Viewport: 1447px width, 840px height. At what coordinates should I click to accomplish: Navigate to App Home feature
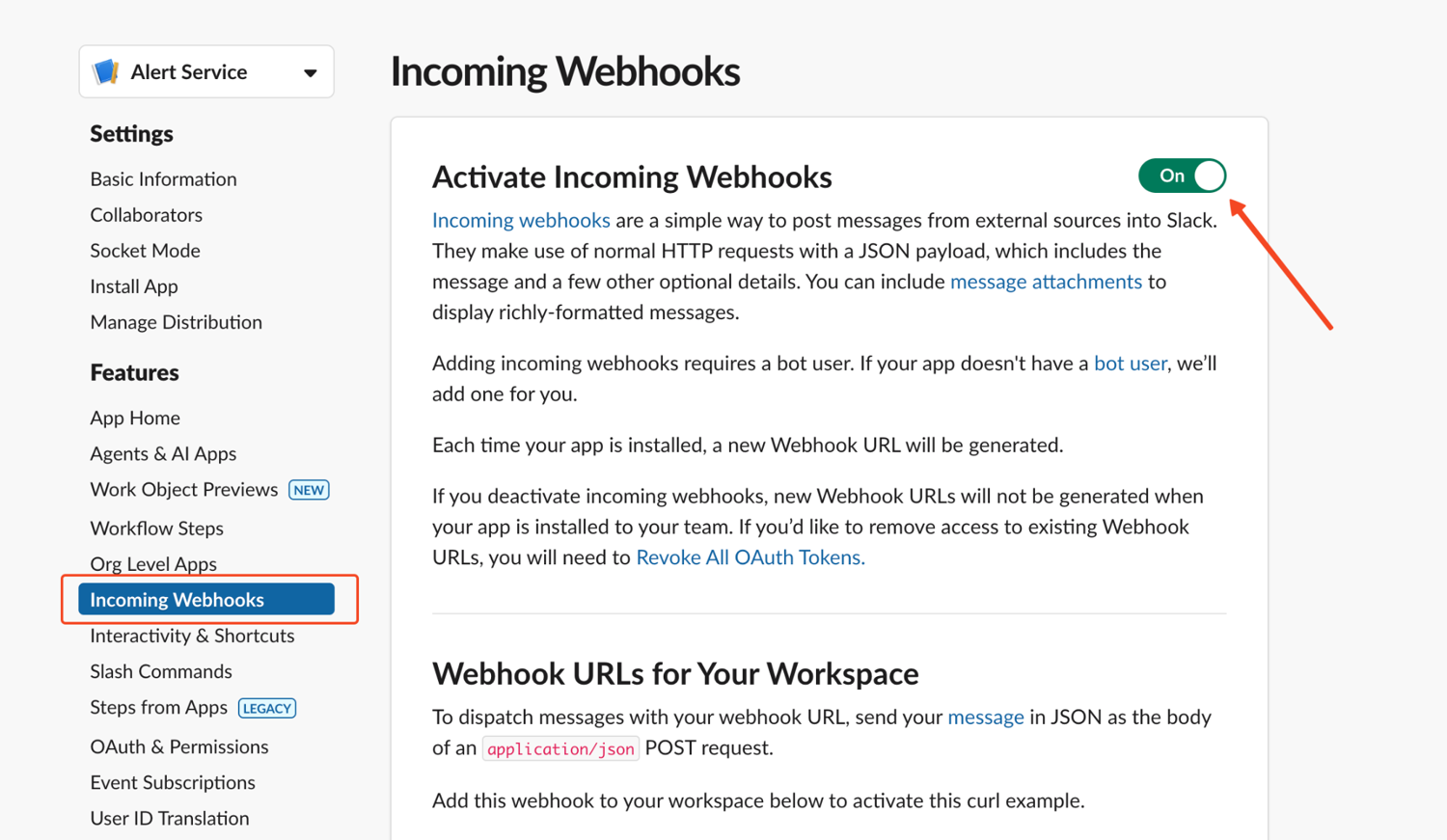135,418
